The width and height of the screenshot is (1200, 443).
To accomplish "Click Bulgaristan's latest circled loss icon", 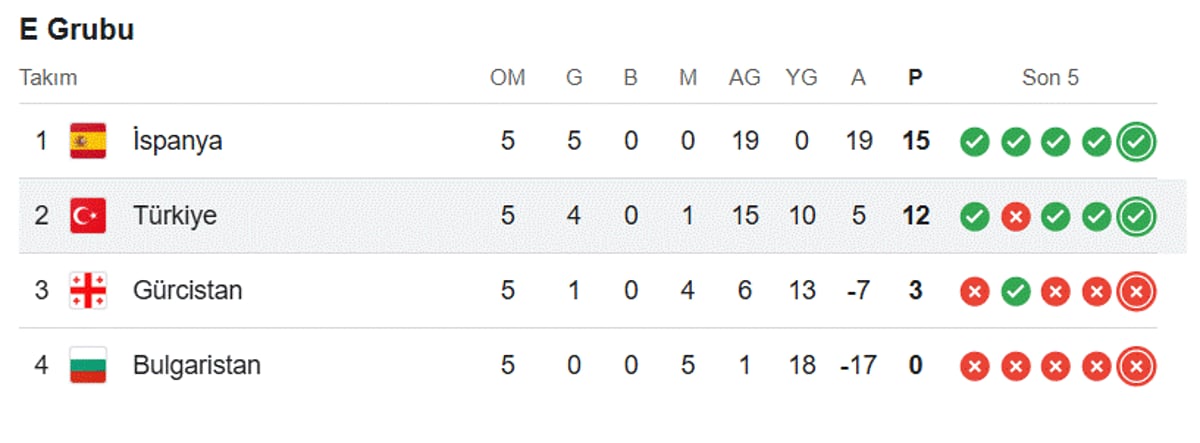I will 1136,367.
